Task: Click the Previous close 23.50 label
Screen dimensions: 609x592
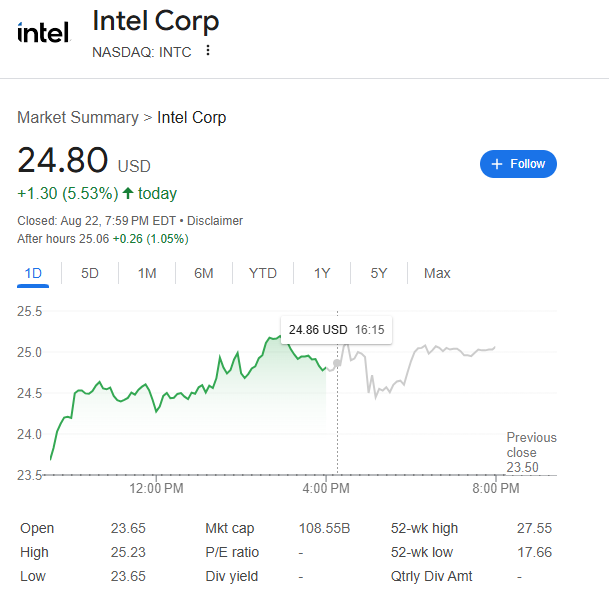Action: [531, 452]
